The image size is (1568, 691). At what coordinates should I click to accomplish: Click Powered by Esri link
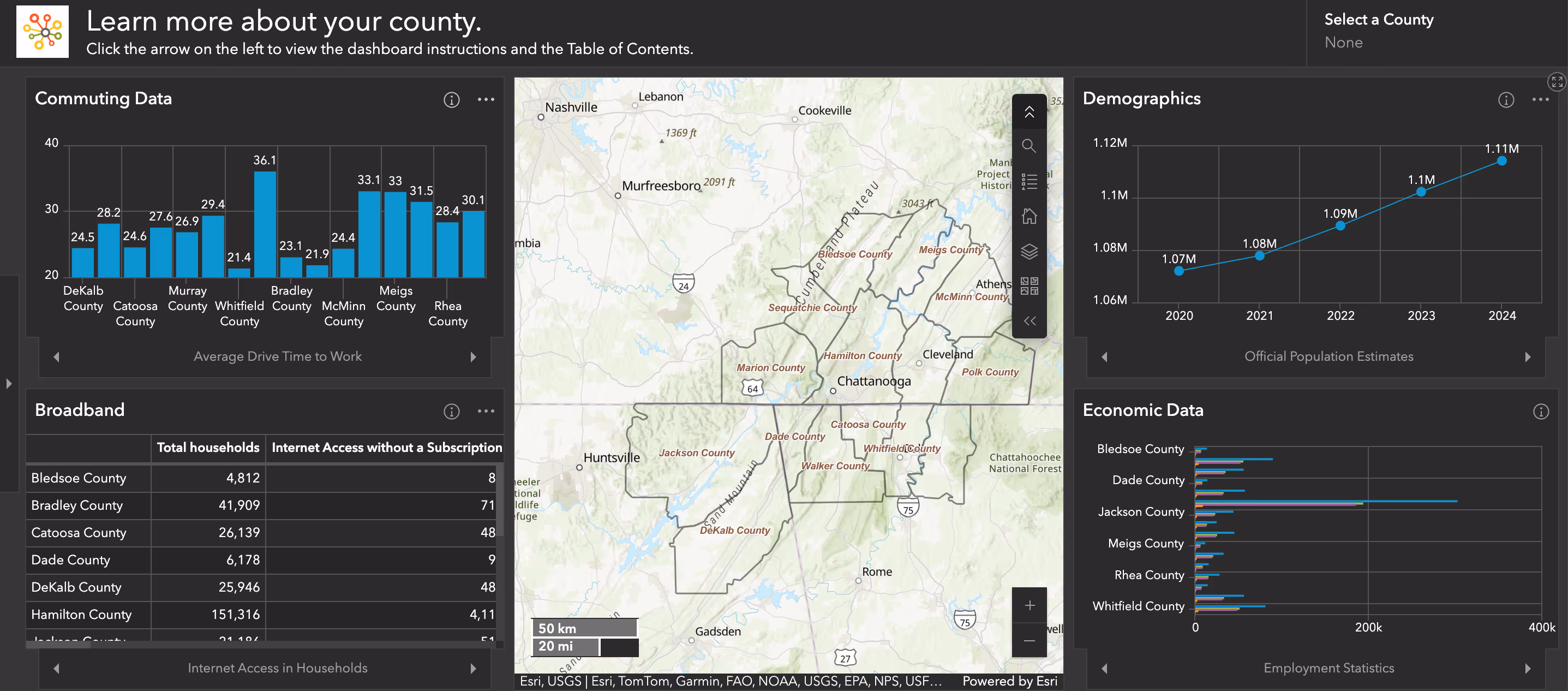1009,681
